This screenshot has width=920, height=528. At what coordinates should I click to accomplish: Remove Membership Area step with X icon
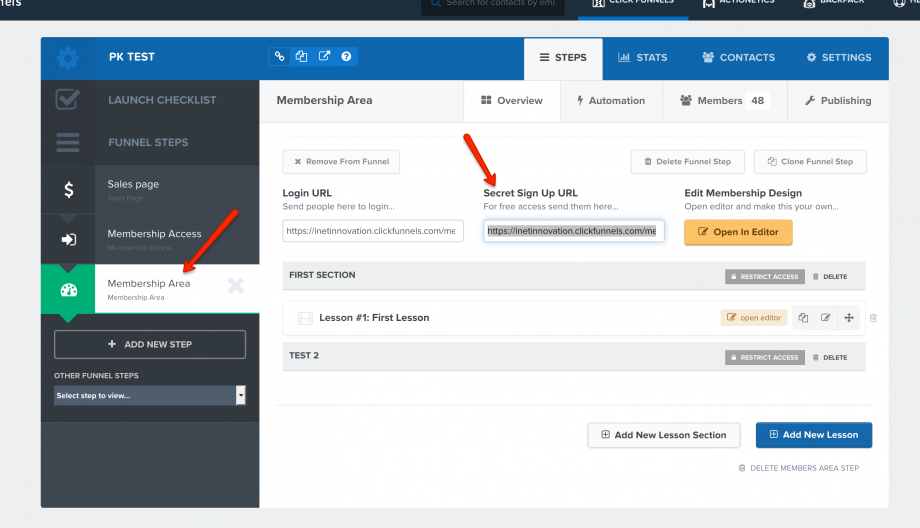tap(235, 287)
